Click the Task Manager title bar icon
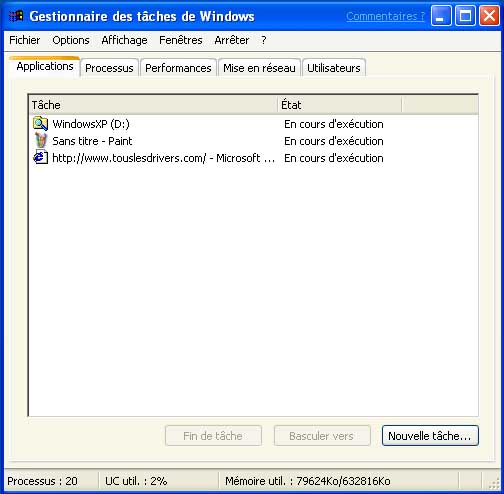Viewport: 504px width, 494px height. [x=16, y=16]
